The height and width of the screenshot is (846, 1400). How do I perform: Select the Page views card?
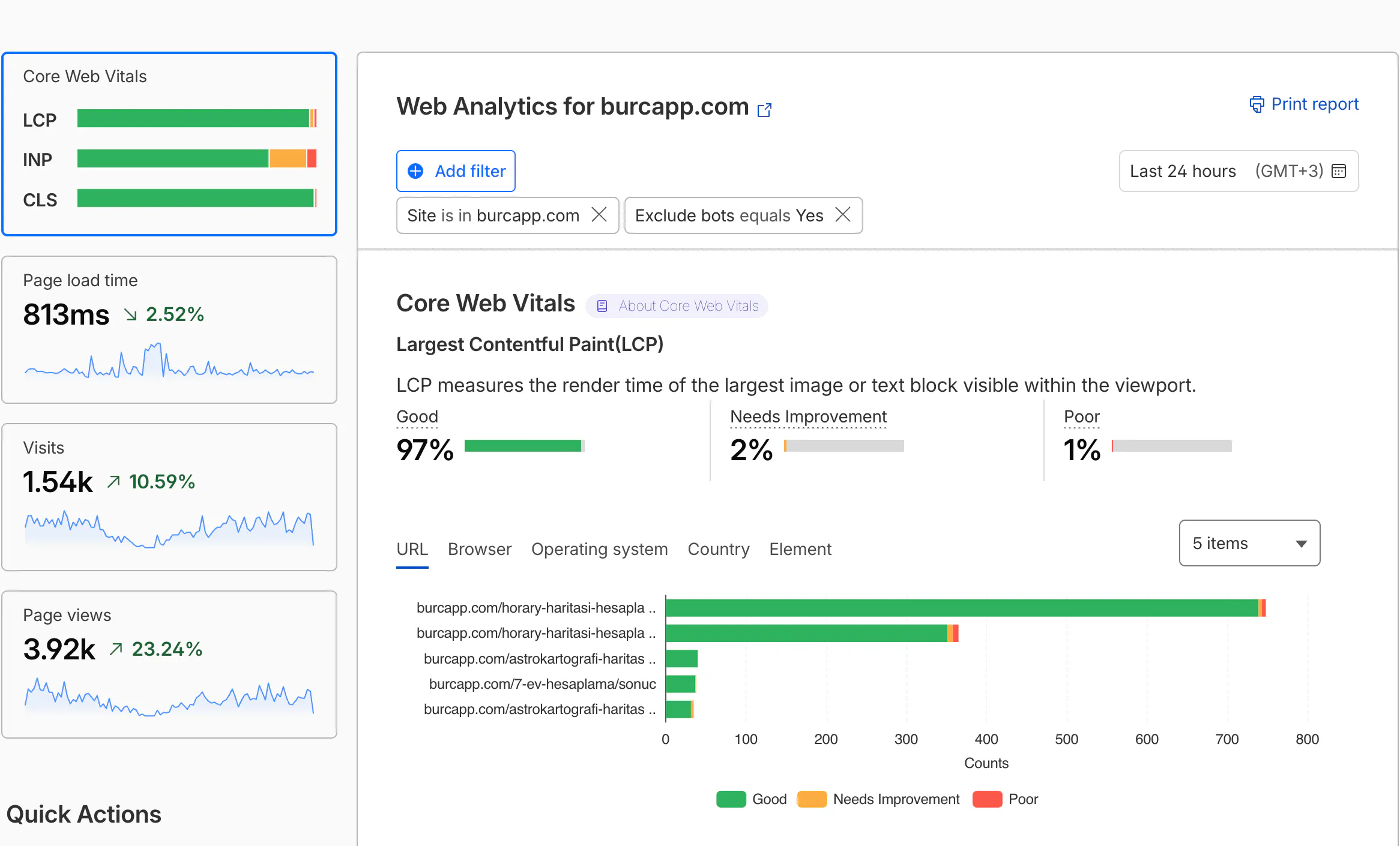click(169, 665)
